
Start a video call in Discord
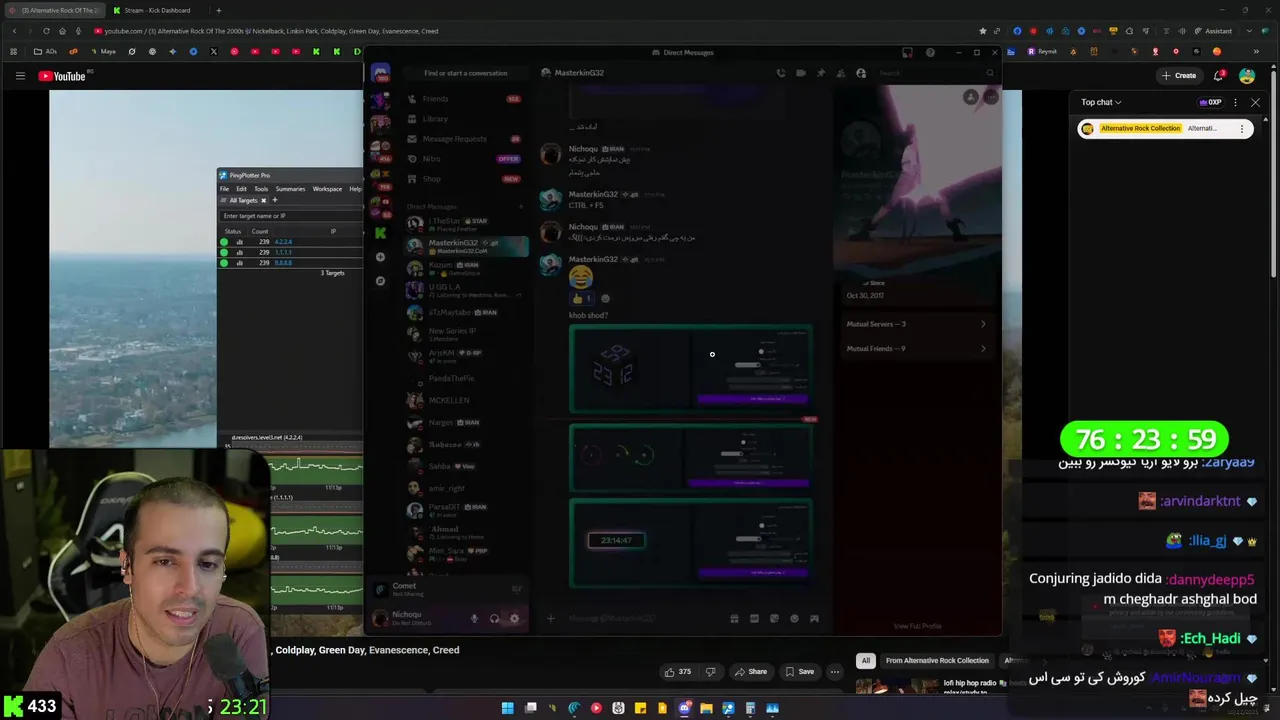801,73
